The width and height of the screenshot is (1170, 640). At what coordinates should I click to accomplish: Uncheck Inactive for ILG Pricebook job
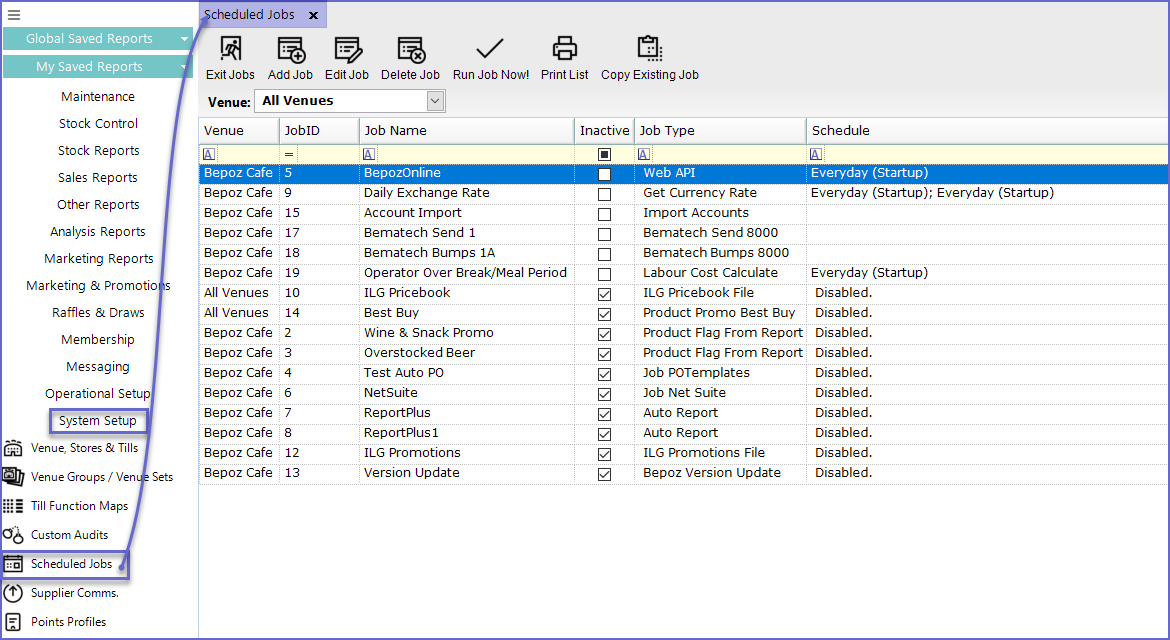point(604,294)
